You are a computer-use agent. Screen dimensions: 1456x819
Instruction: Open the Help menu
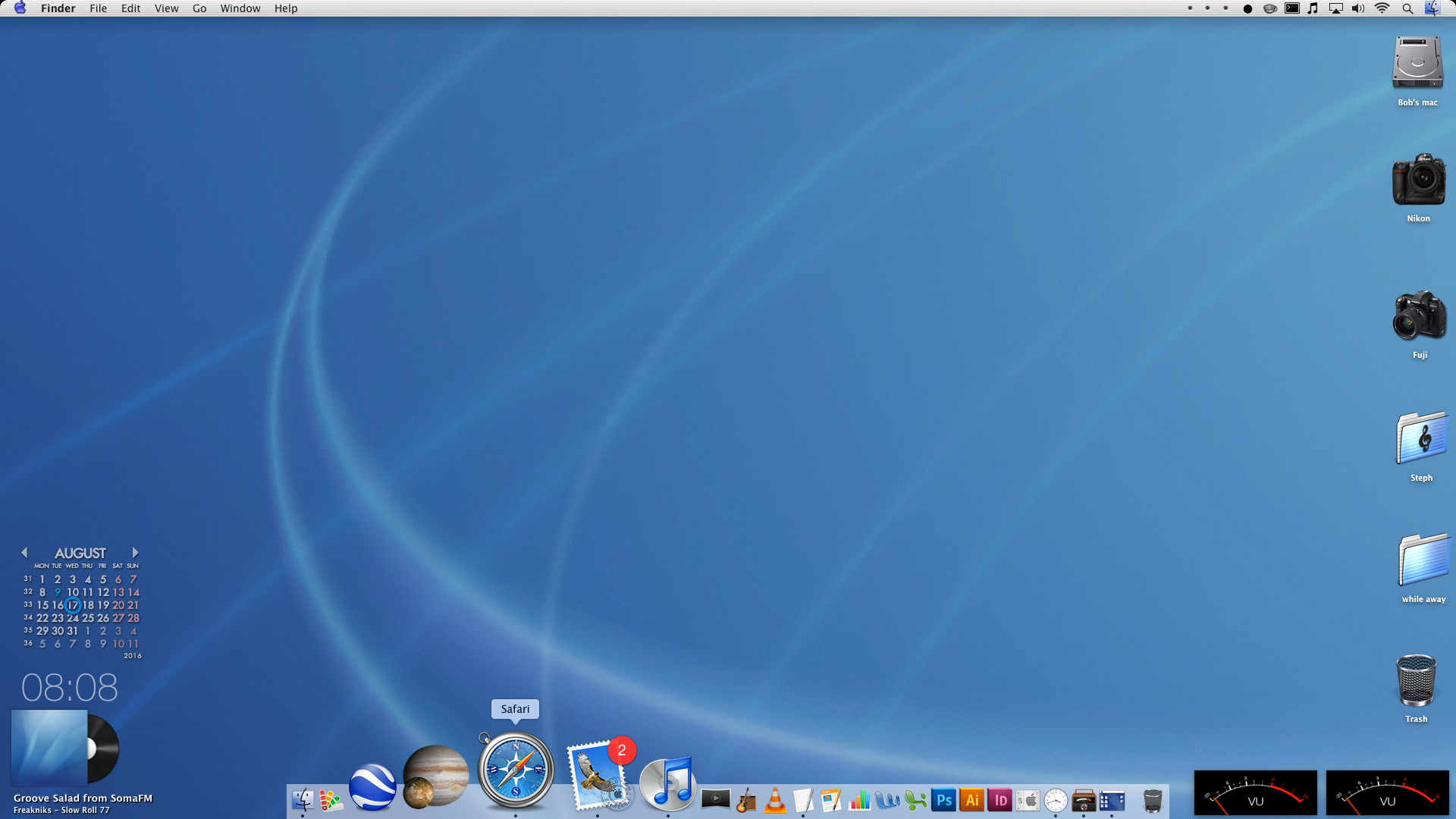[286, 8]
